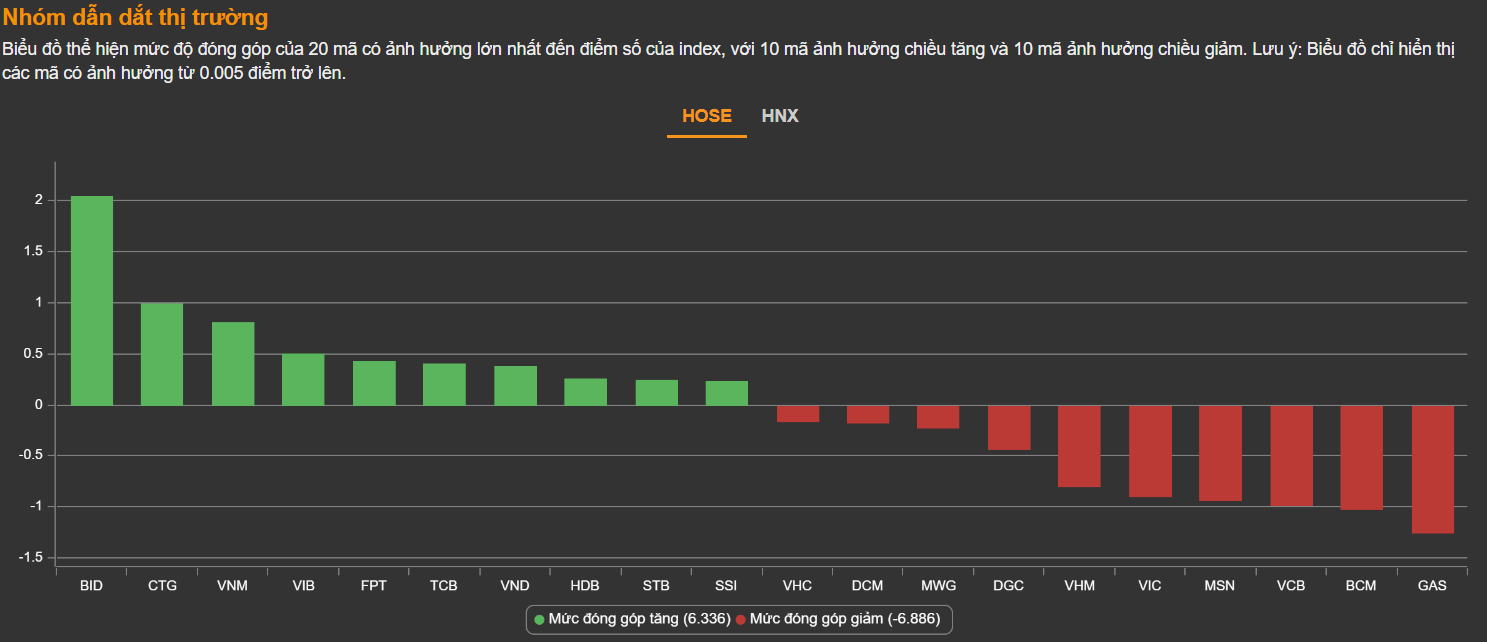Select the DGC bar
This screenshot has height=642, width=1487.
tap(1009, 427)
